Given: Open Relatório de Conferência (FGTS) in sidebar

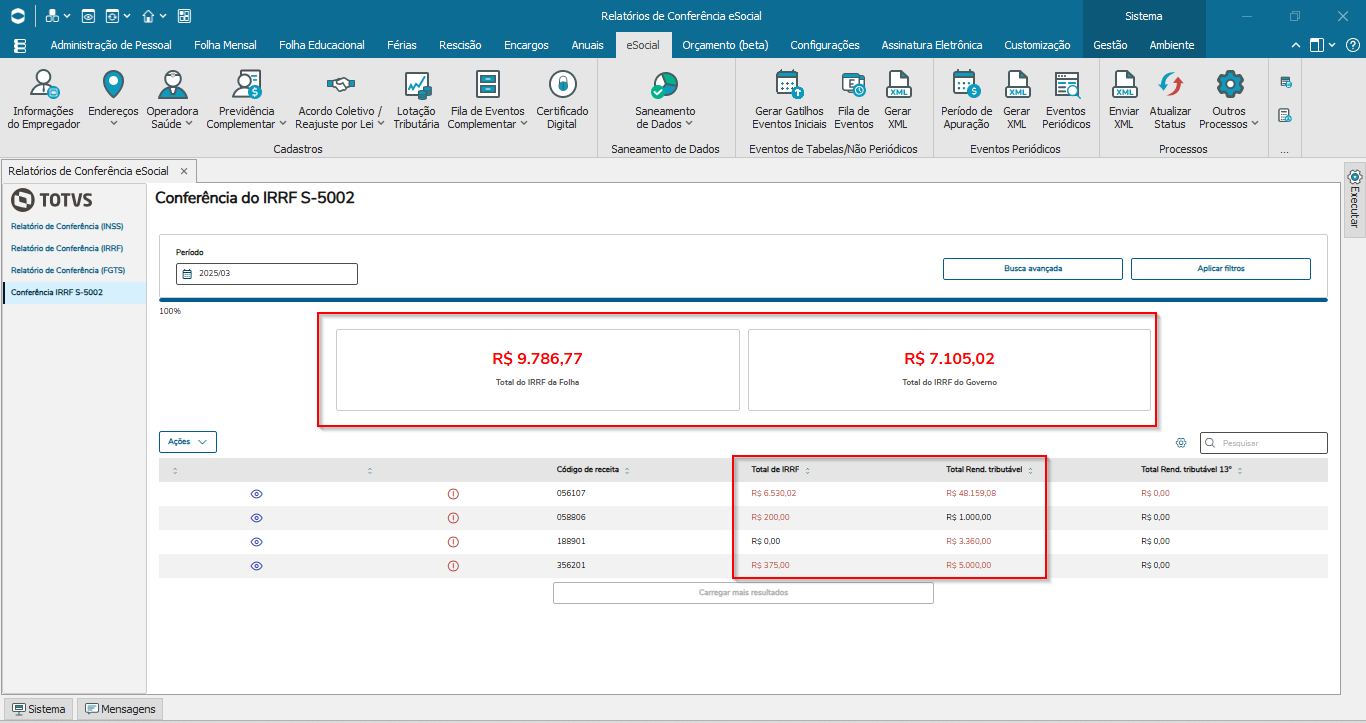Looking at the screenshot, I should [x=68, y=270].
